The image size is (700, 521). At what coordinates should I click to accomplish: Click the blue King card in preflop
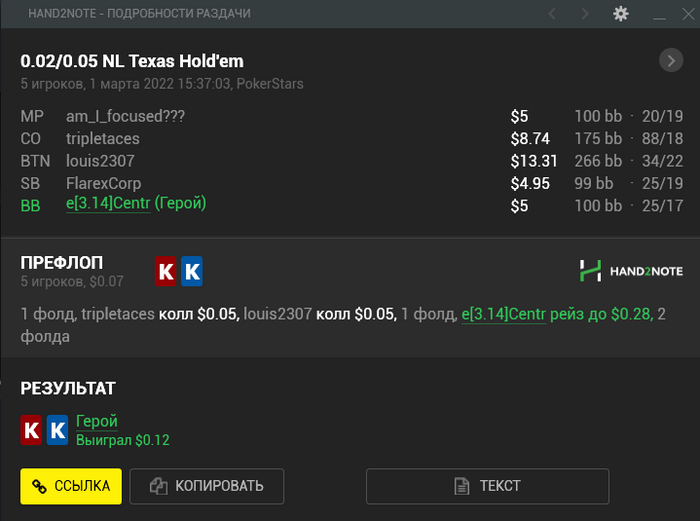coord(192,271)
